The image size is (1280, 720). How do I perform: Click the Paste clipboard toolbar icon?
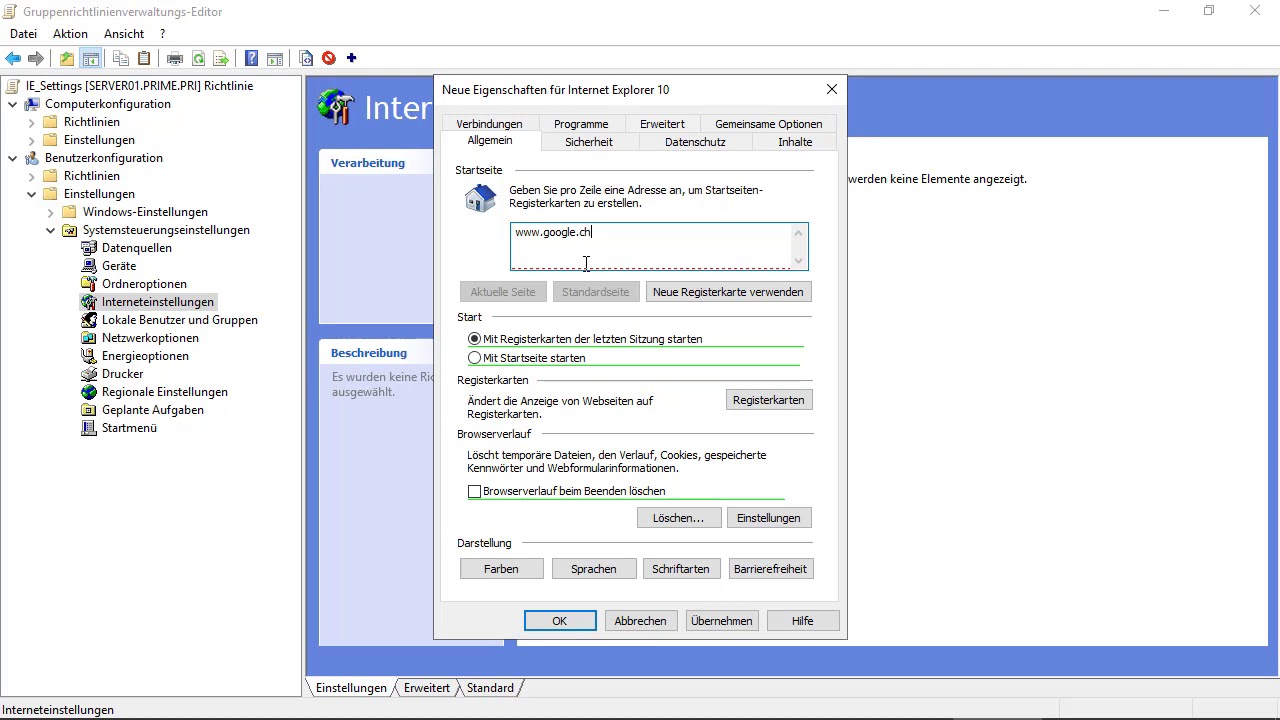pos(144,58)
